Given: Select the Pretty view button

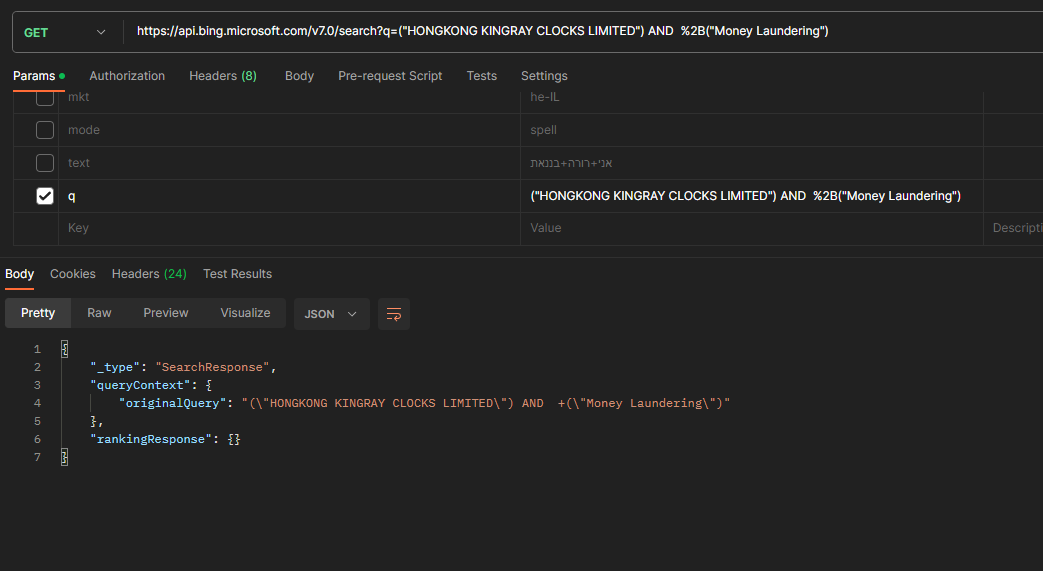Looking at the screenshot, I should pos(38,313).
